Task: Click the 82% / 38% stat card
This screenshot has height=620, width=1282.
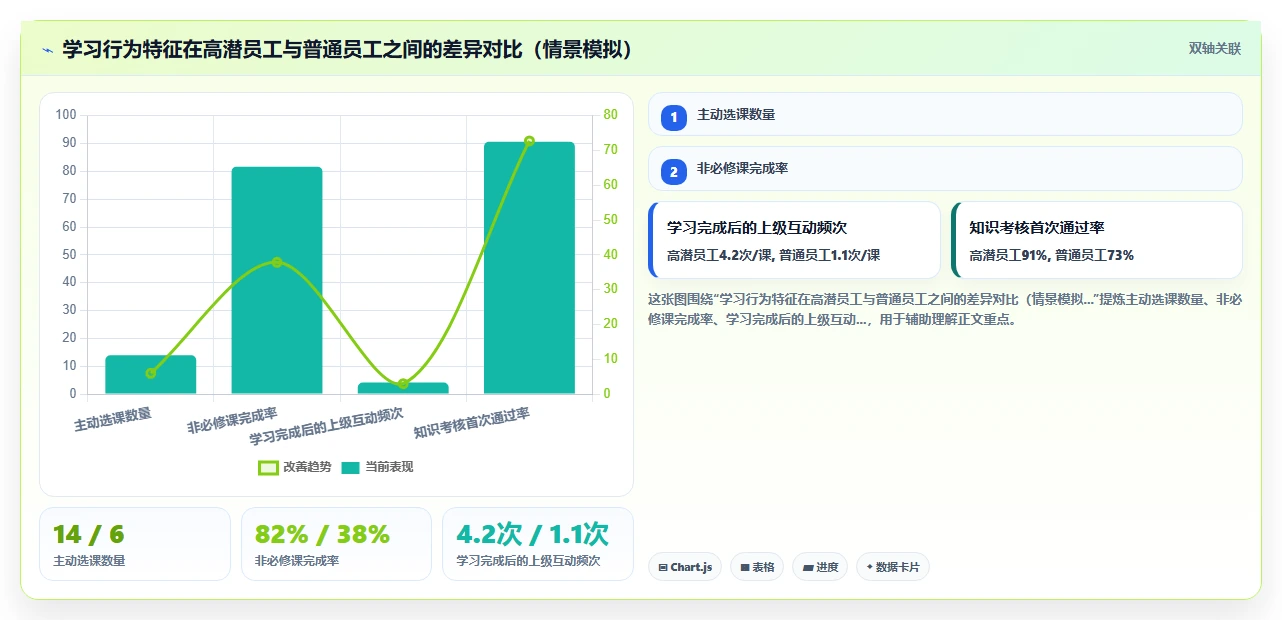Action: coord(336,544)
